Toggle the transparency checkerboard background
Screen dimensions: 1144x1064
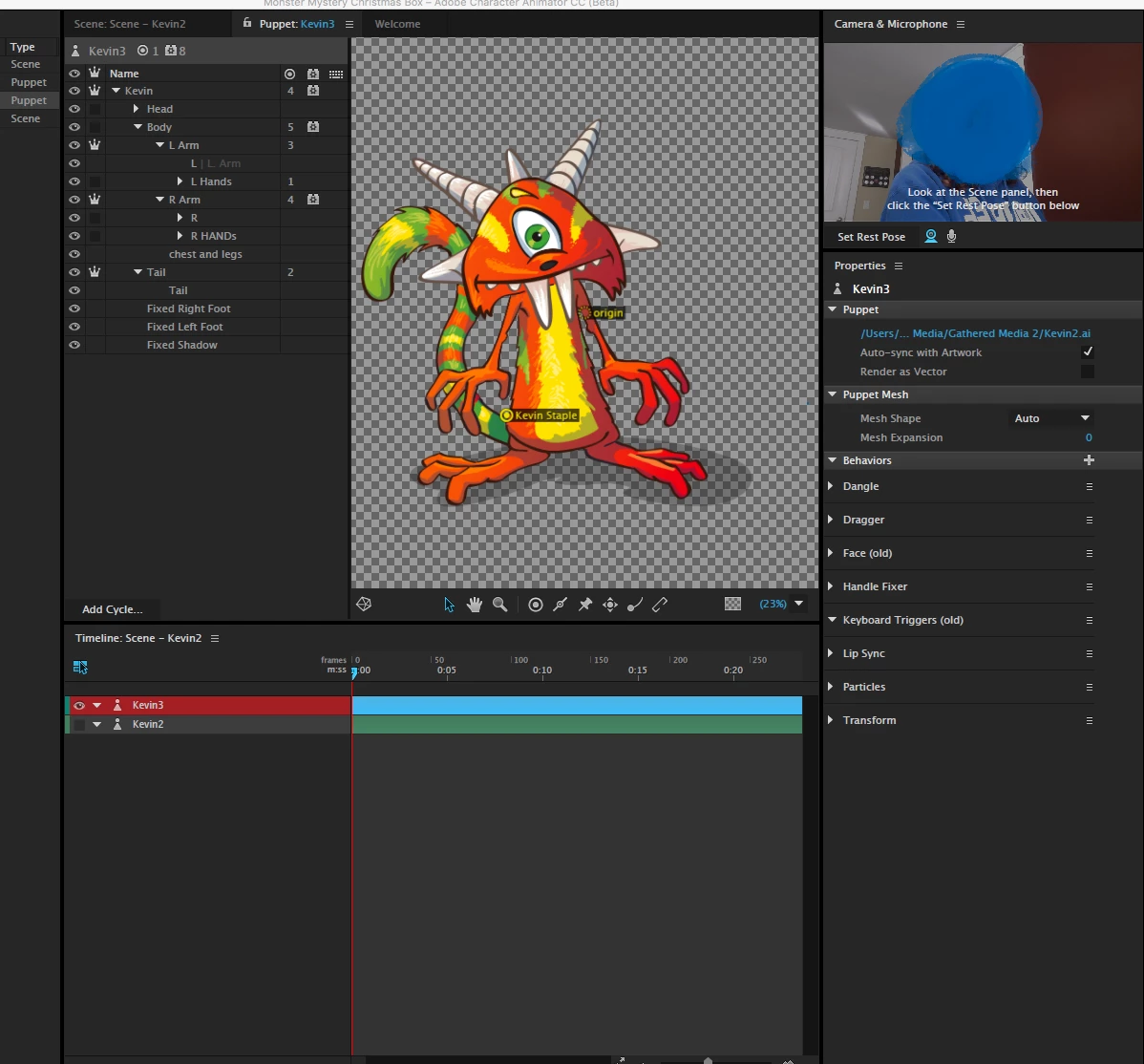click(x=732, y=604)
